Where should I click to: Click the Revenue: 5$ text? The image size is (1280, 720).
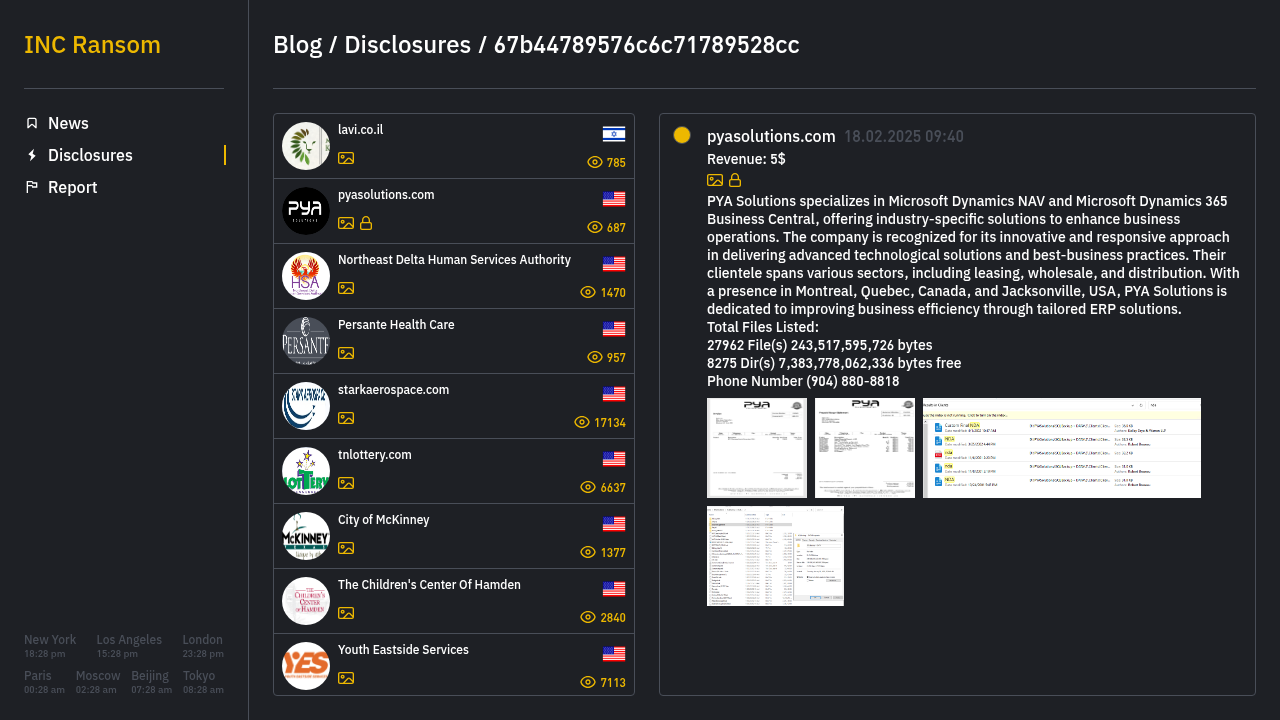746,159
